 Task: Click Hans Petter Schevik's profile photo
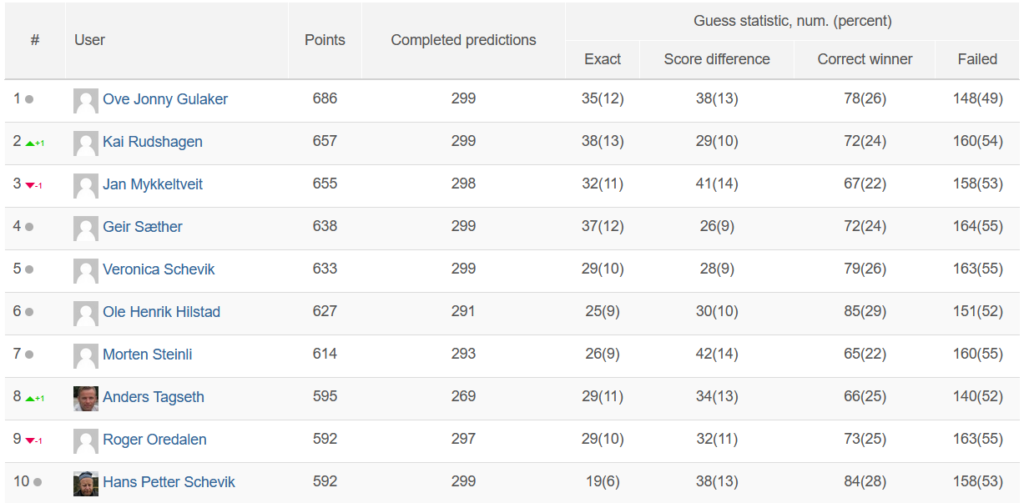[86, 483]
